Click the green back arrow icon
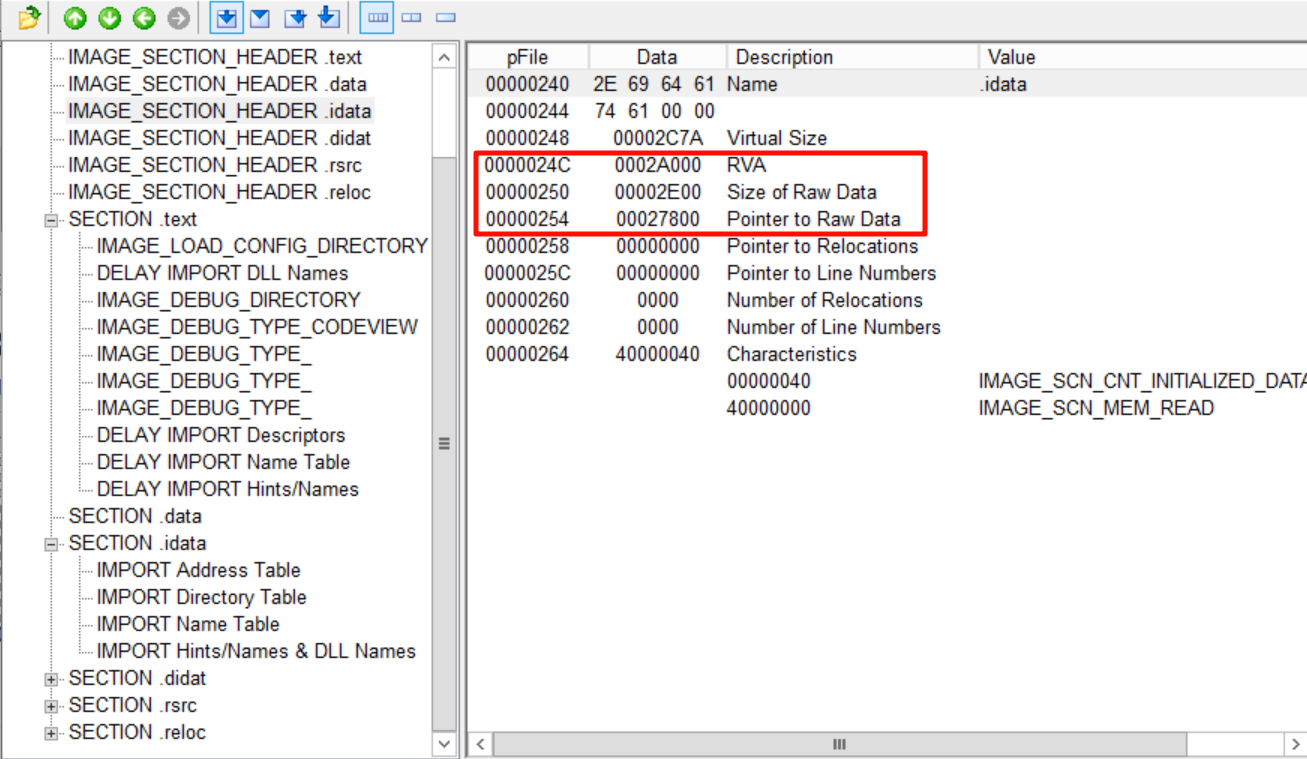The height and width of the screenshot is (759, 1307). (143, 17)
